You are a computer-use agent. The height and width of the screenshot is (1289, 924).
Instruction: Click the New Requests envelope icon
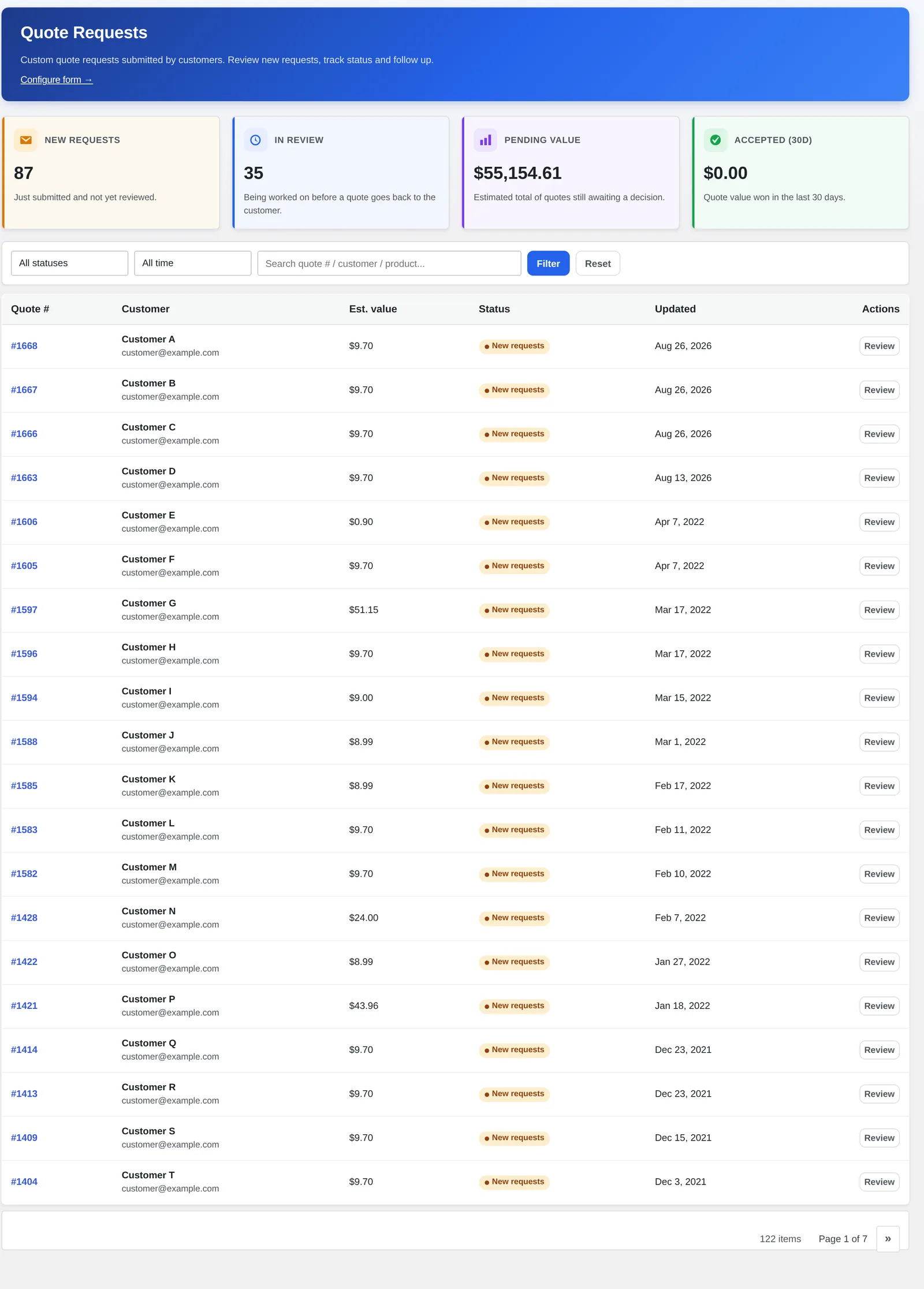25,140
